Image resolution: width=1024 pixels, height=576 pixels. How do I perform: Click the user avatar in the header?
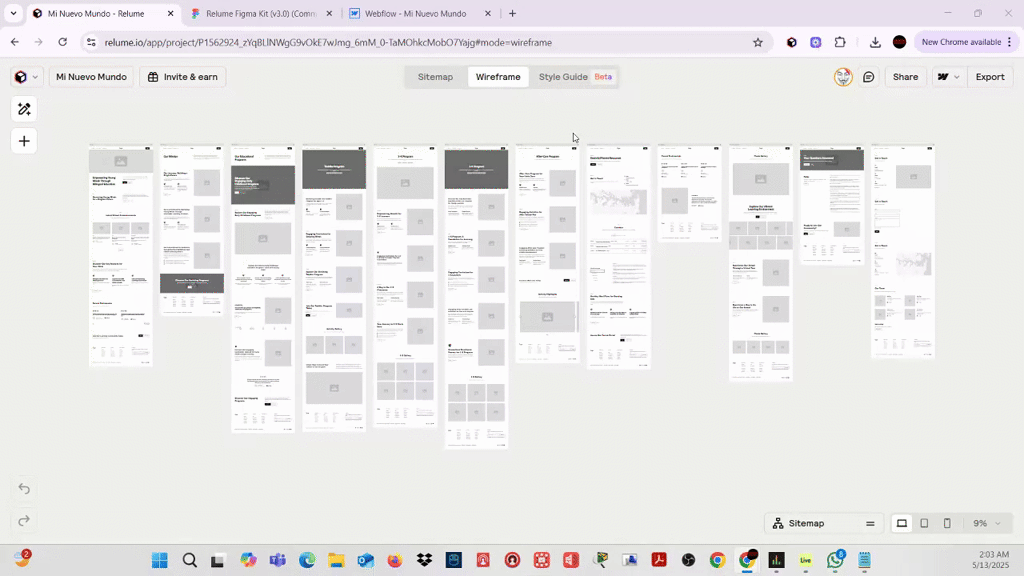(x=843, y=77)
